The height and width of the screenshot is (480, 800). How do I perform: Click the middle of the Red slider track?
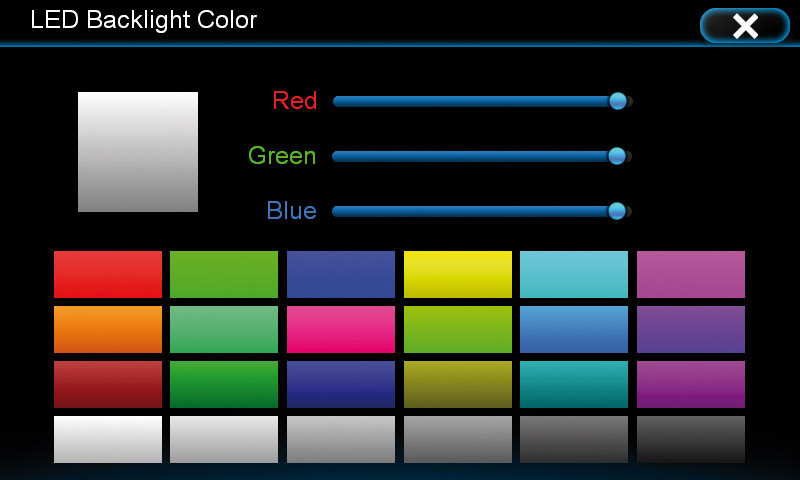483,101
